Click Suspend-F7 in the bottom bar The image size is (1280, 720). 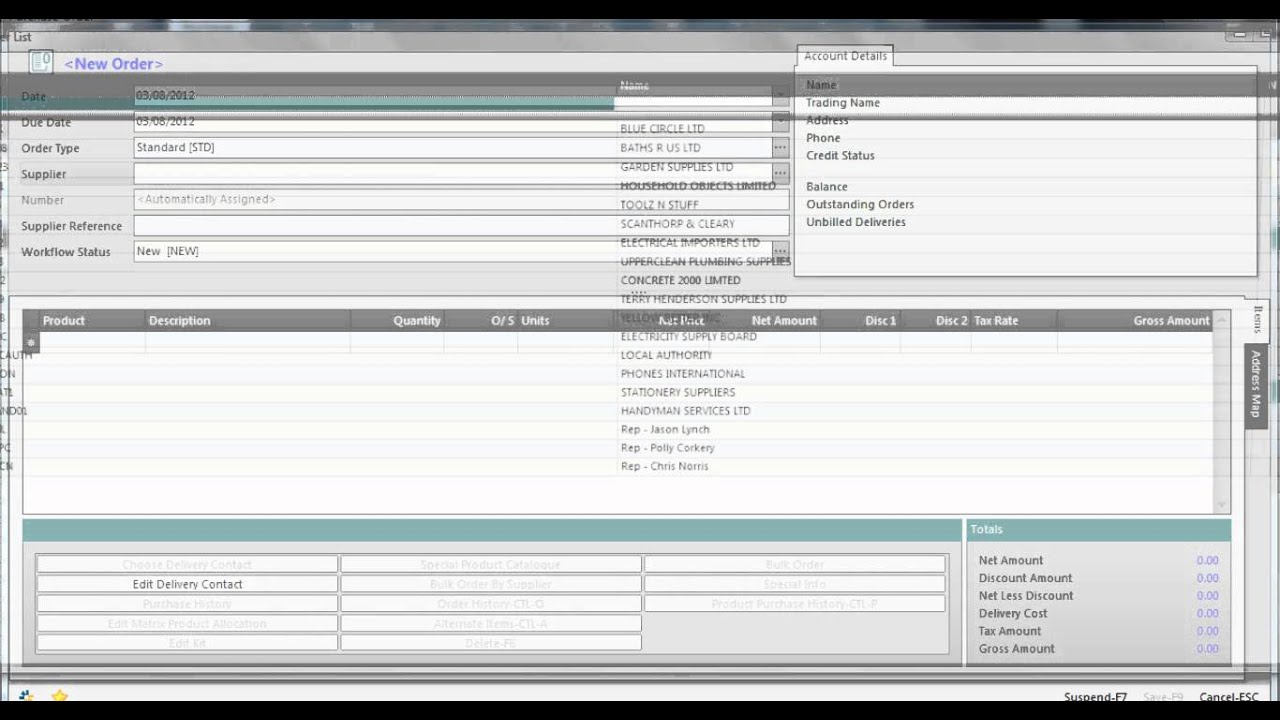click(1095, 697)
